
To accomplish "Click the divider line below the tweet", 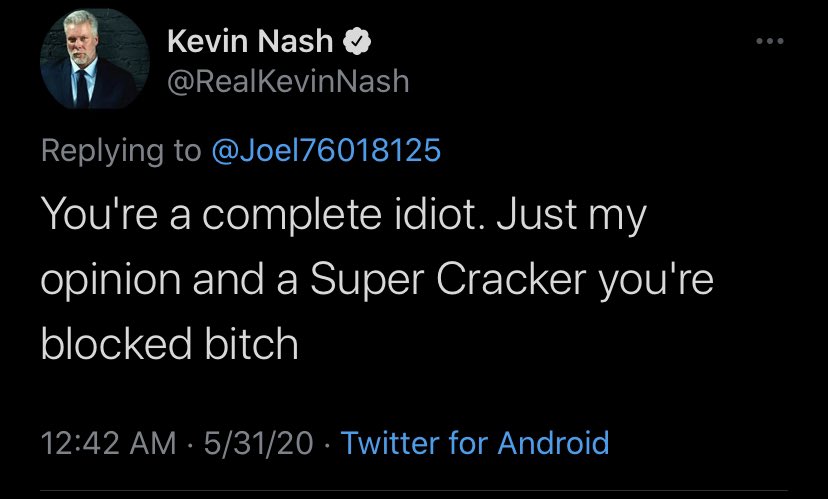I will point(414,491).
